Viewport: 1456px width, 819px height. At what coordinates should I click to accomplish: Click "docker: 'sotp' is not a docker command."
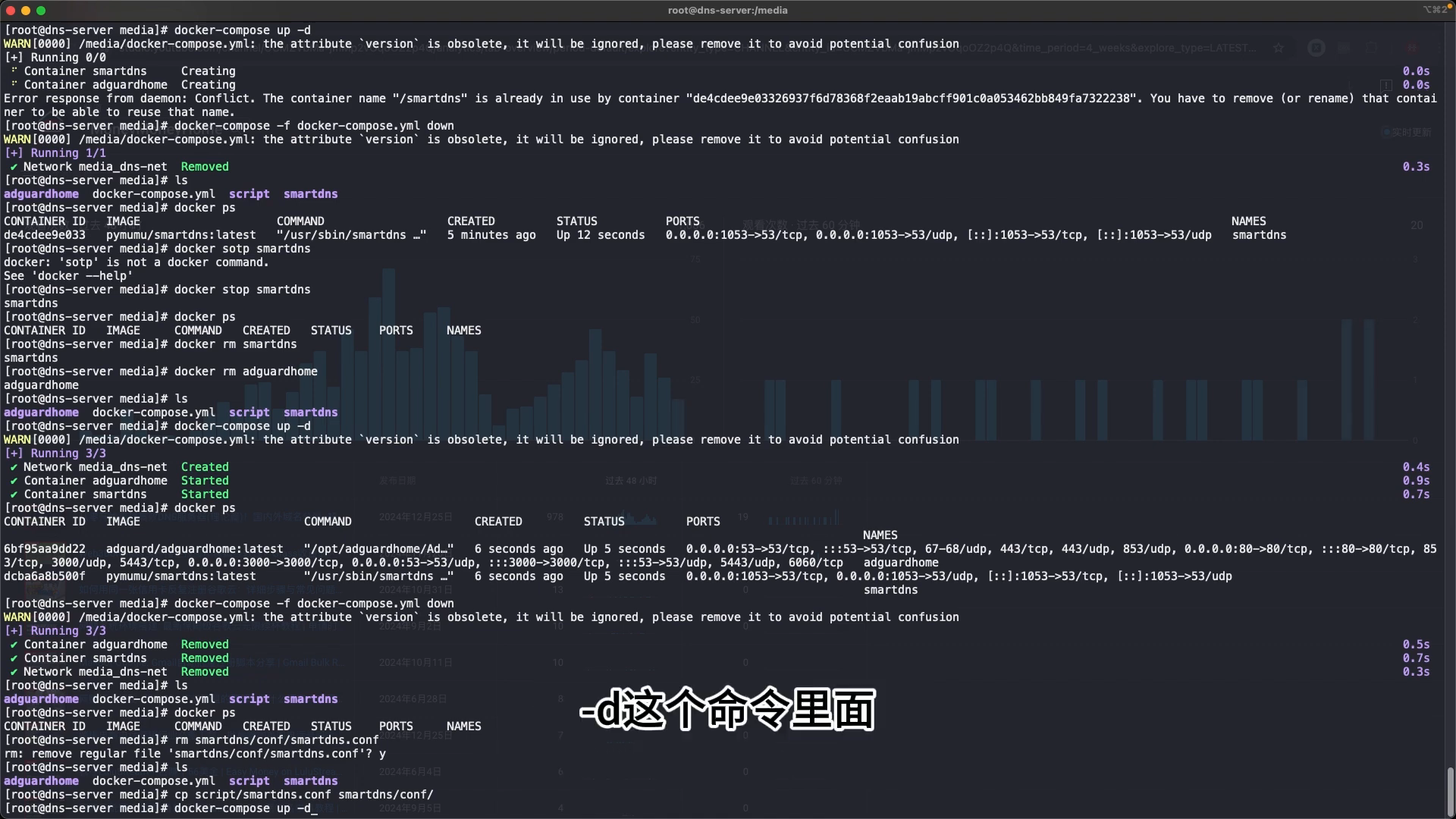tap(136, 262)
